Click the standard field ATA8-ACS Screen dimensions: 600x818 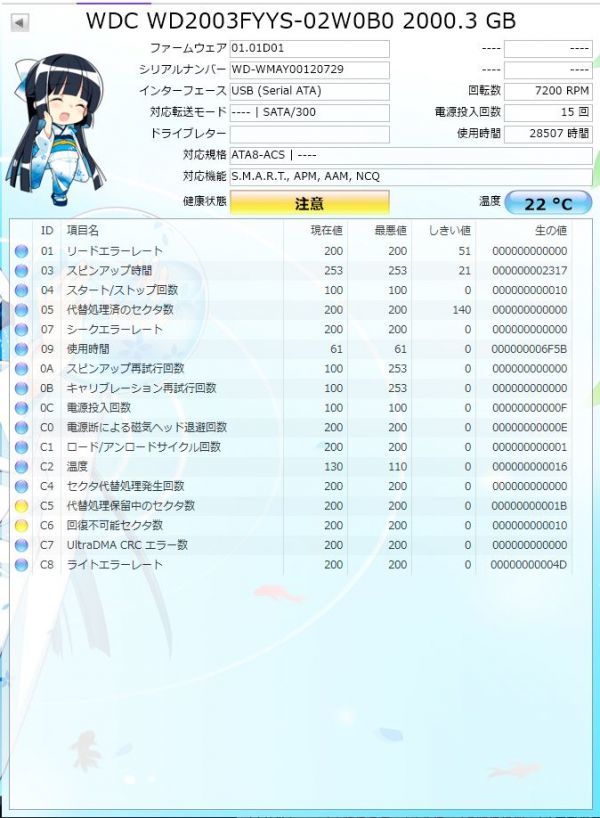411,155
